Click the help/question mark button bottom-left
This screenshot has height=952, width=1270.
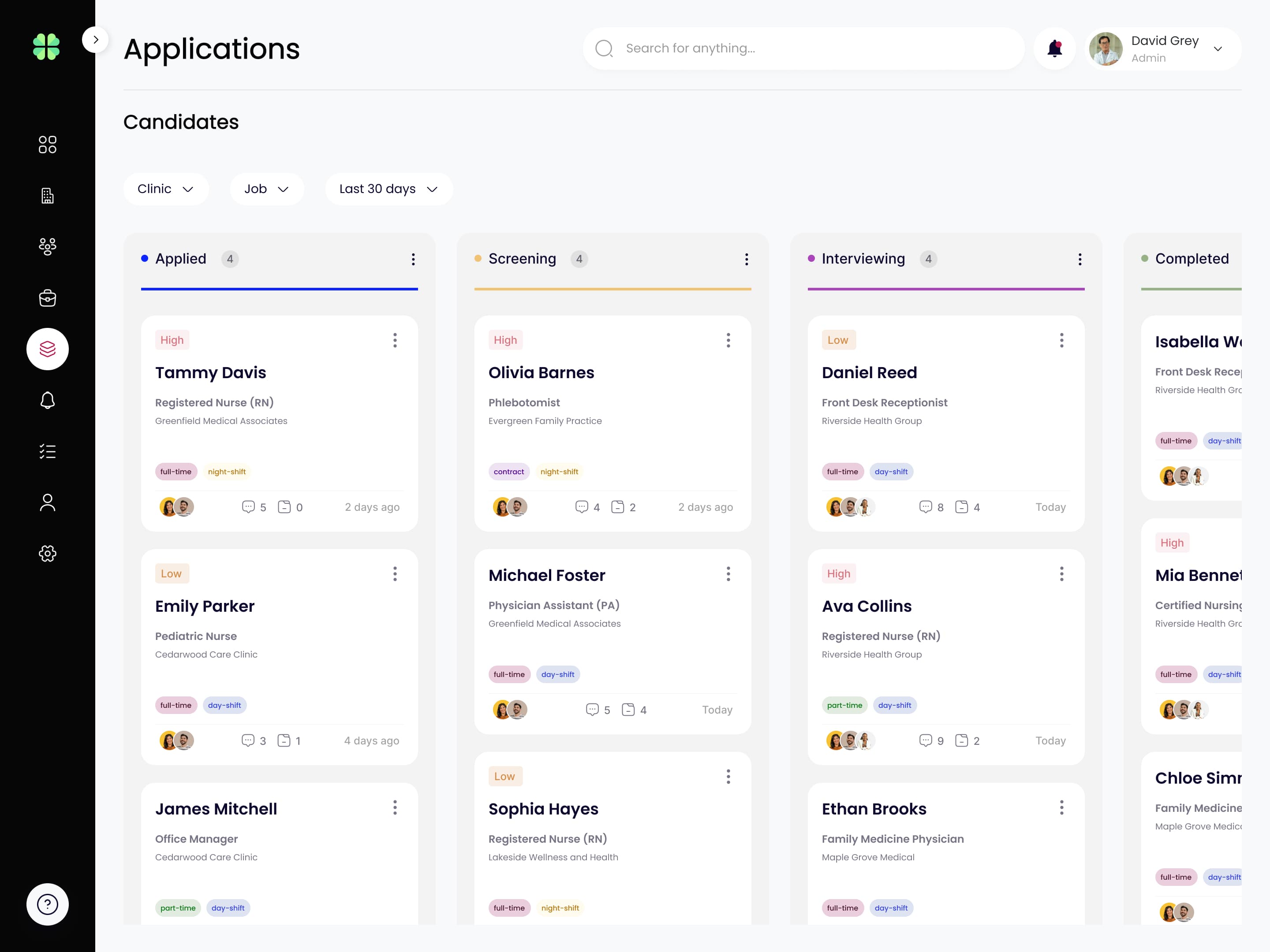pyautogui.click(x=47, y=905)
